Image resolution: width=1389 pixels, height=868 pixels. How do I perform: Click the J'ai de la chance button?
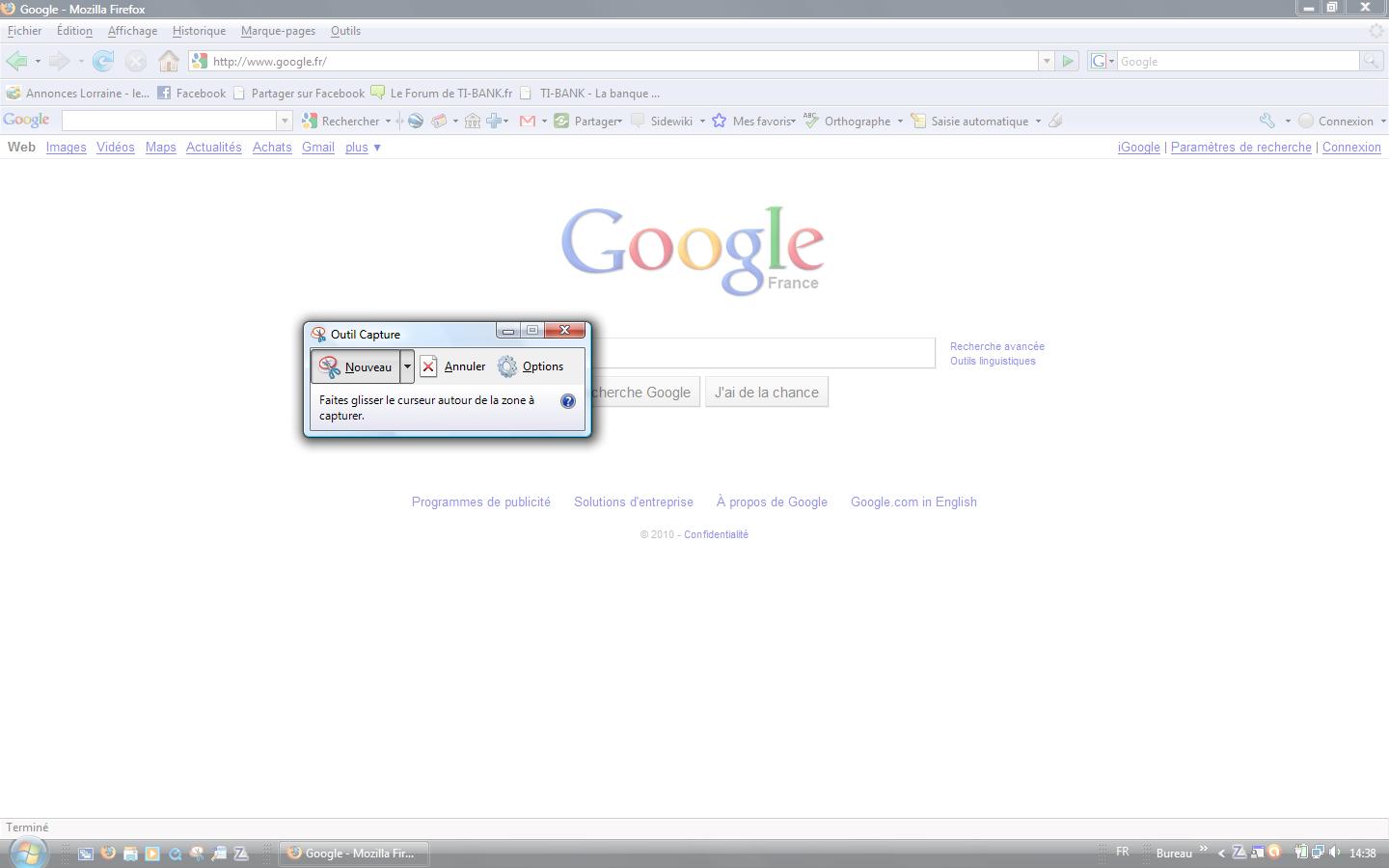(x=767, y=393)
